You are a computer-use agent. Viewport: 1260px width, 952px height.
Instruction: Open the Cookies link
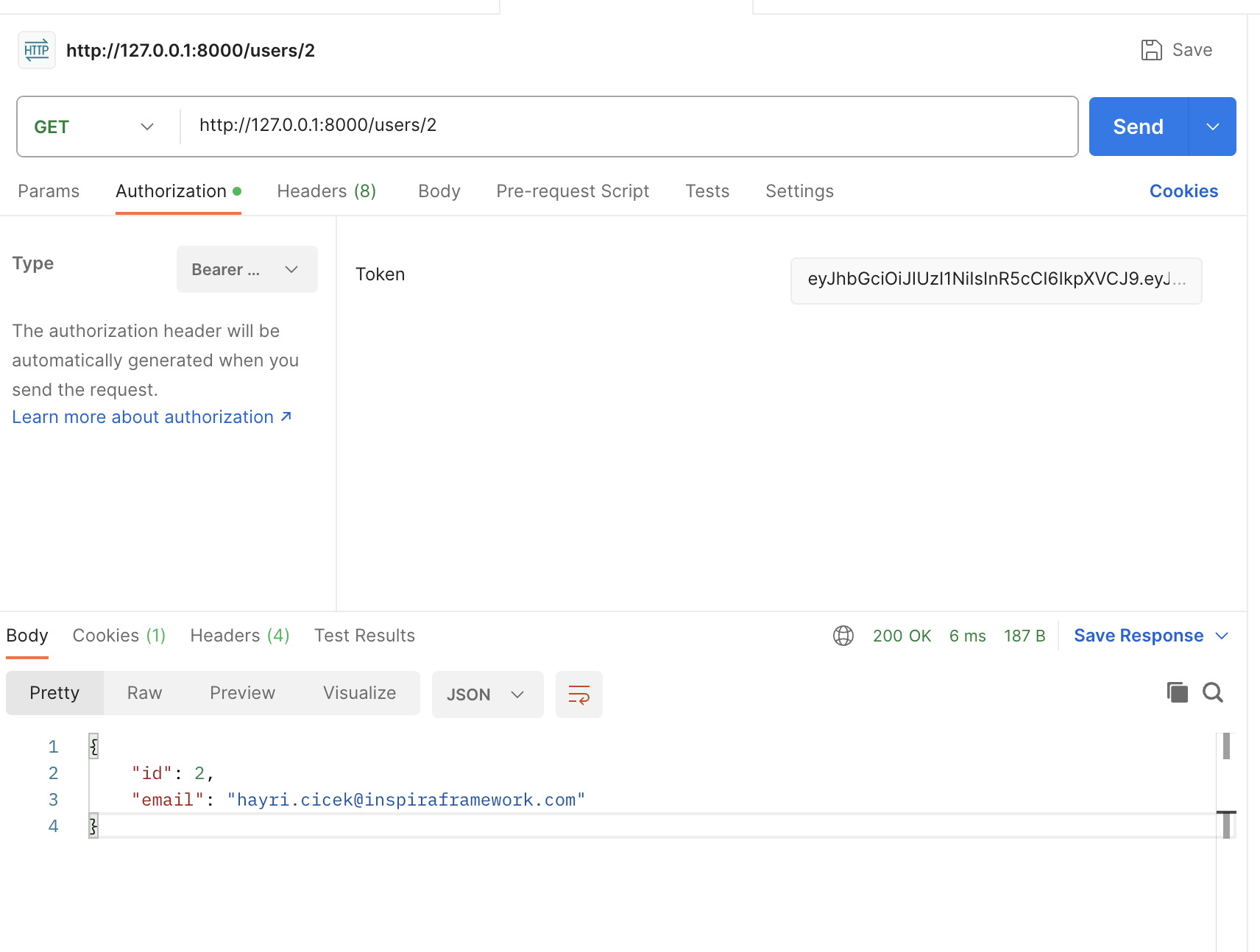(1183, 191)
